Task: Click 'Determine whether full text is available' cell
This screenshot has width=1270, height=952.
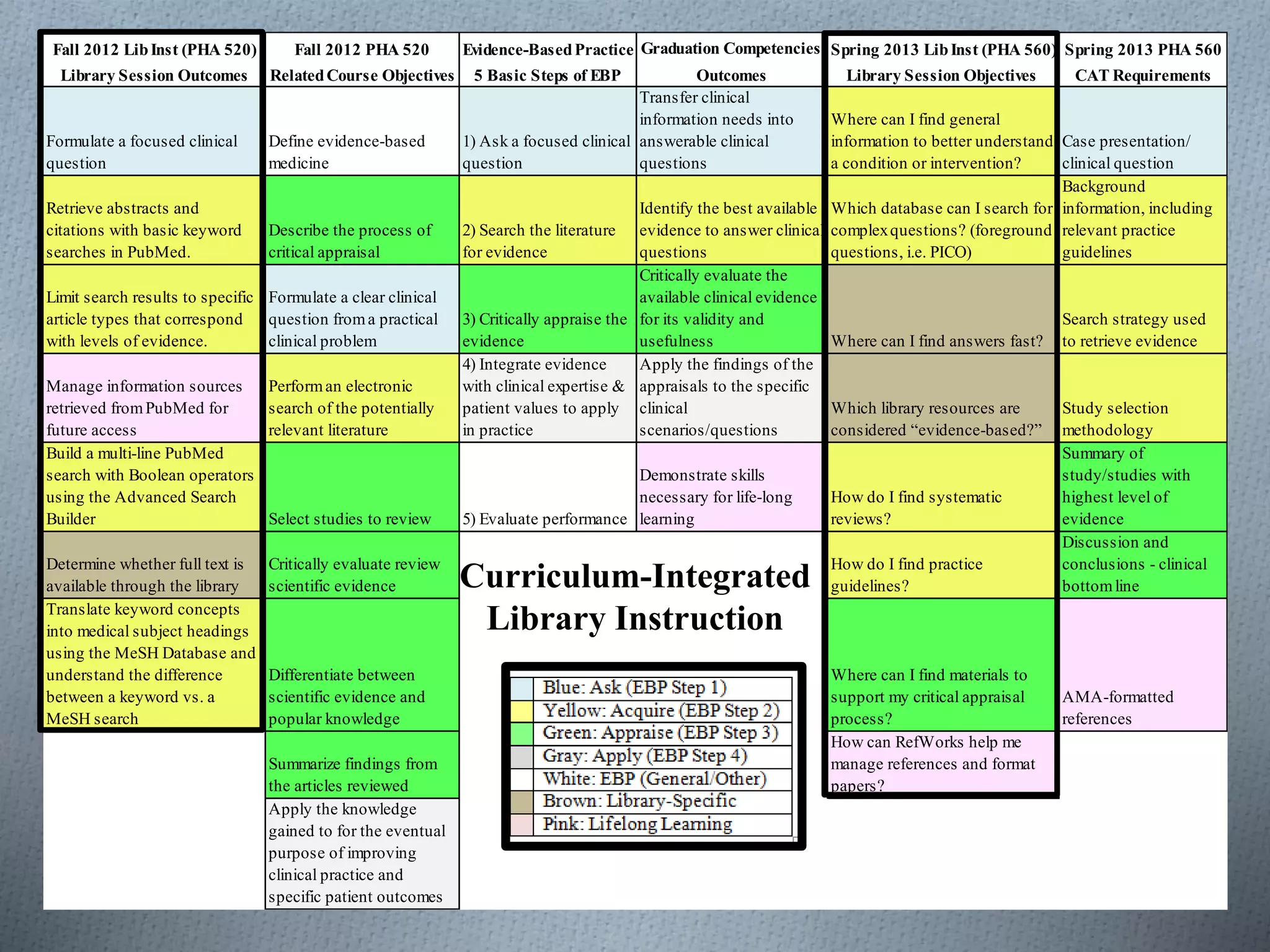Action: point(144,575)
